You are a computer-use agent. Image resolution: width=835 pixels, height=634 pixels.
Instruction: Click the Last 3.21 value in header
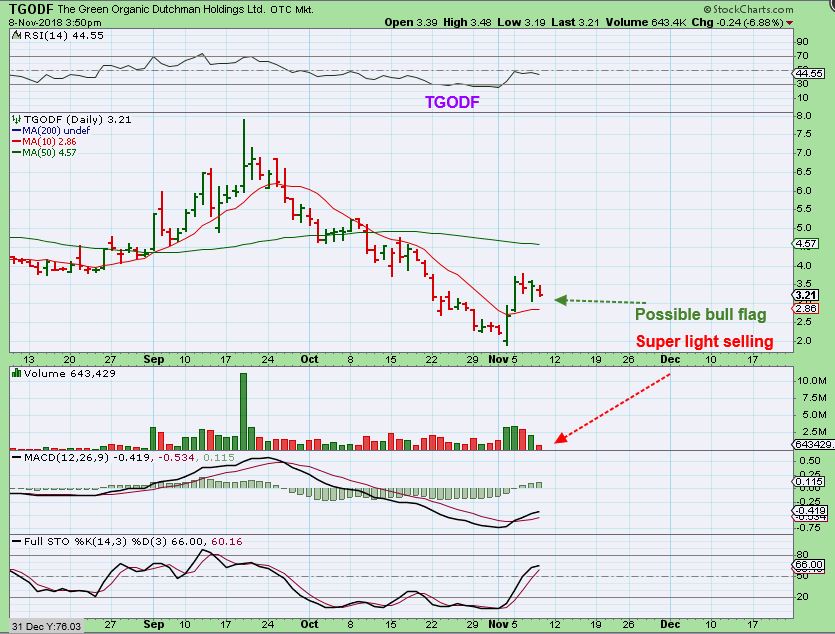coord(575,22)
